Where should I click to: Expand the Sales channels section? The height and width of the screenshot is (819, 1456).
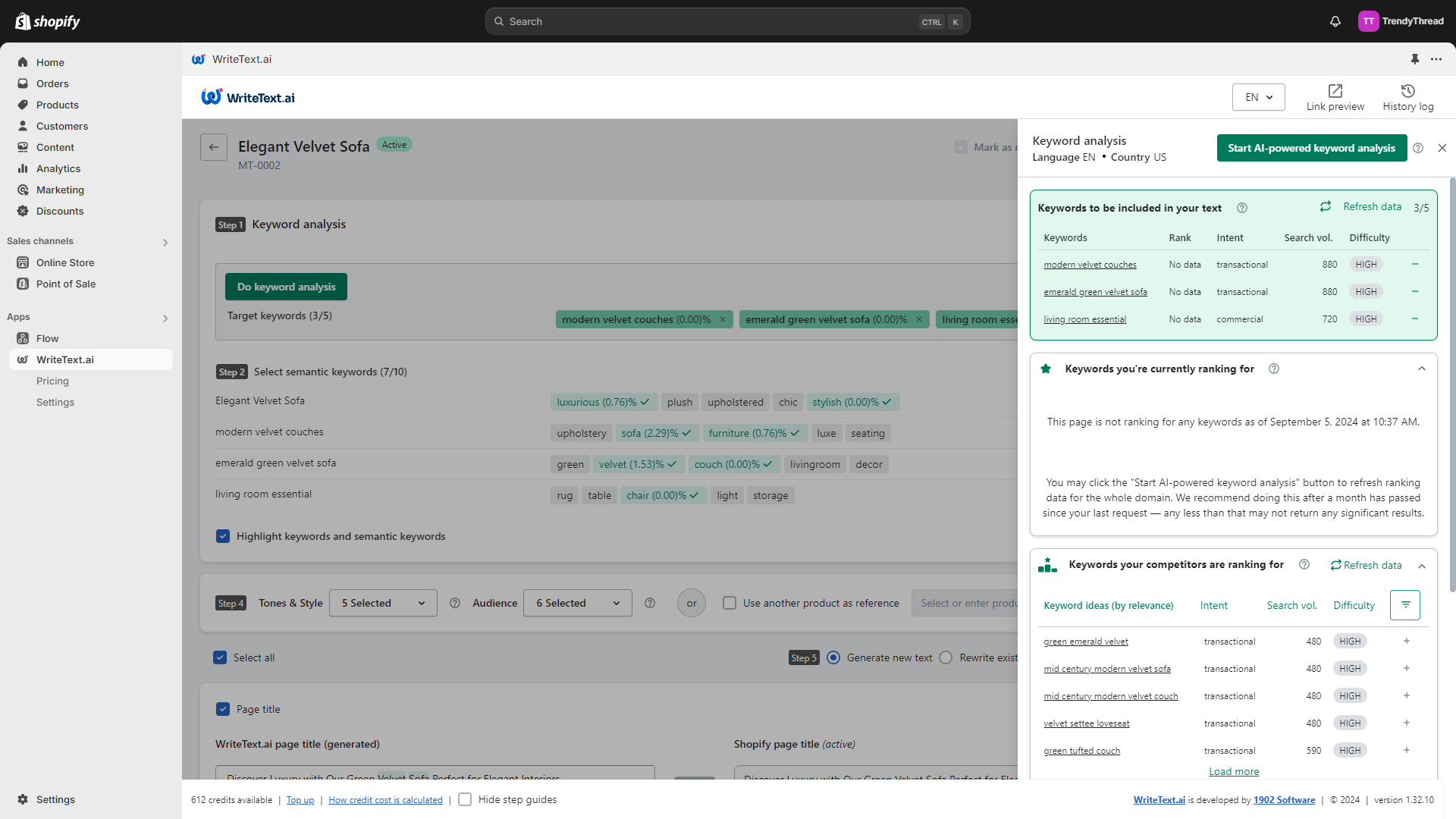[x=165, y=243]
